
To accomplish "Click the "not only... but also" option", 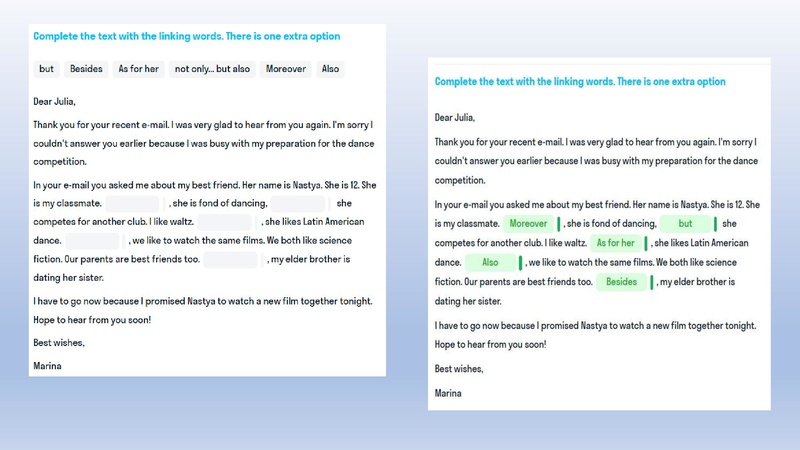I will coord(213,69).
